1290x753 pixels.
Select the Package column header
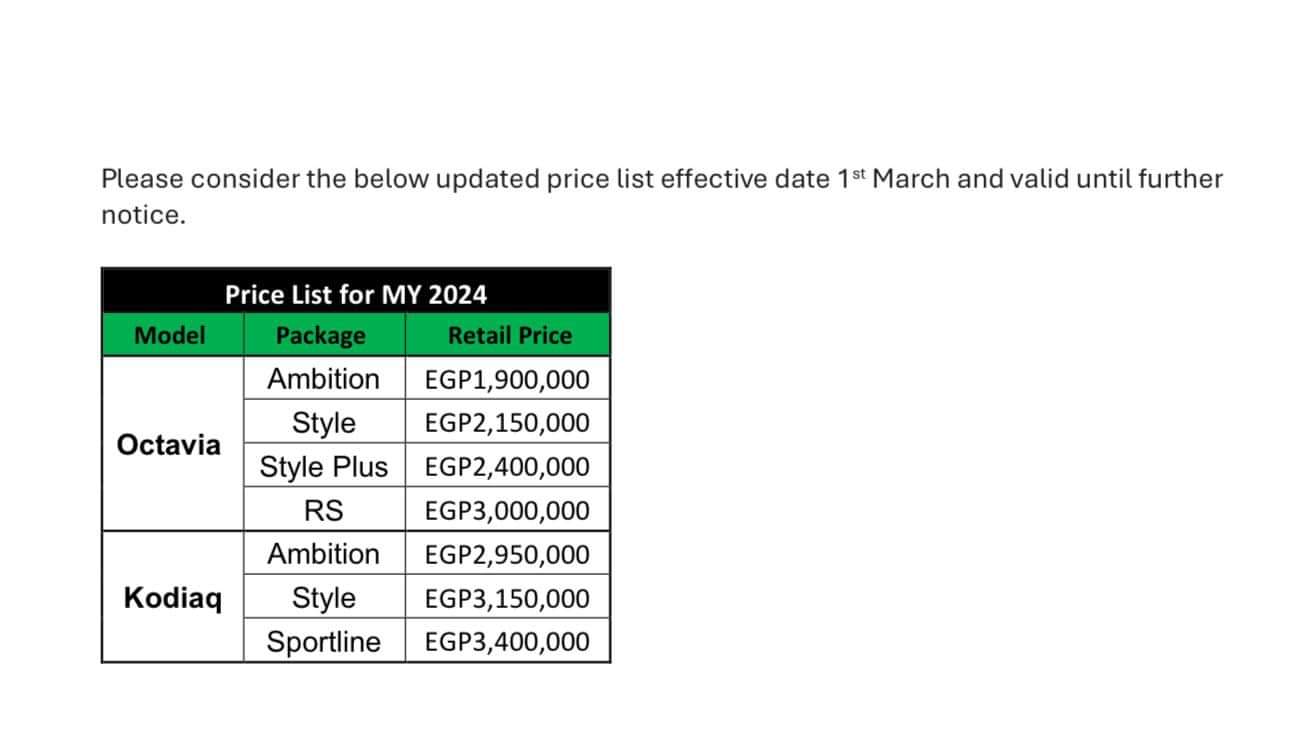(321, 336)
